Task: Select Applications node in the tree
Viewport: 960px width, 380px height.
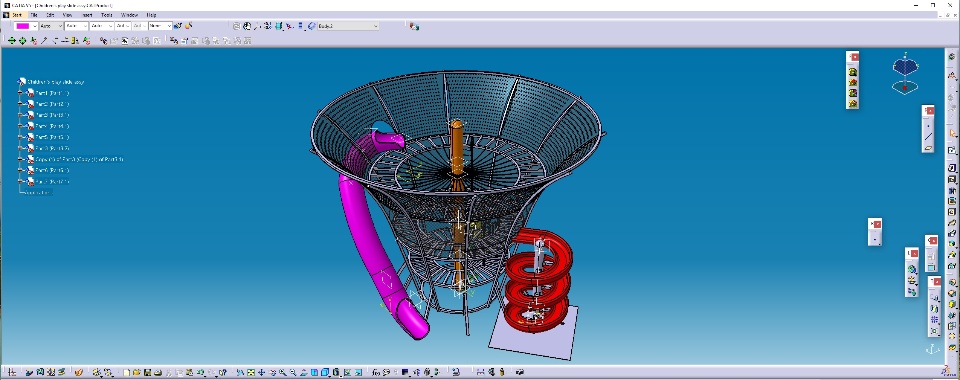Action: tap(38, 193)
